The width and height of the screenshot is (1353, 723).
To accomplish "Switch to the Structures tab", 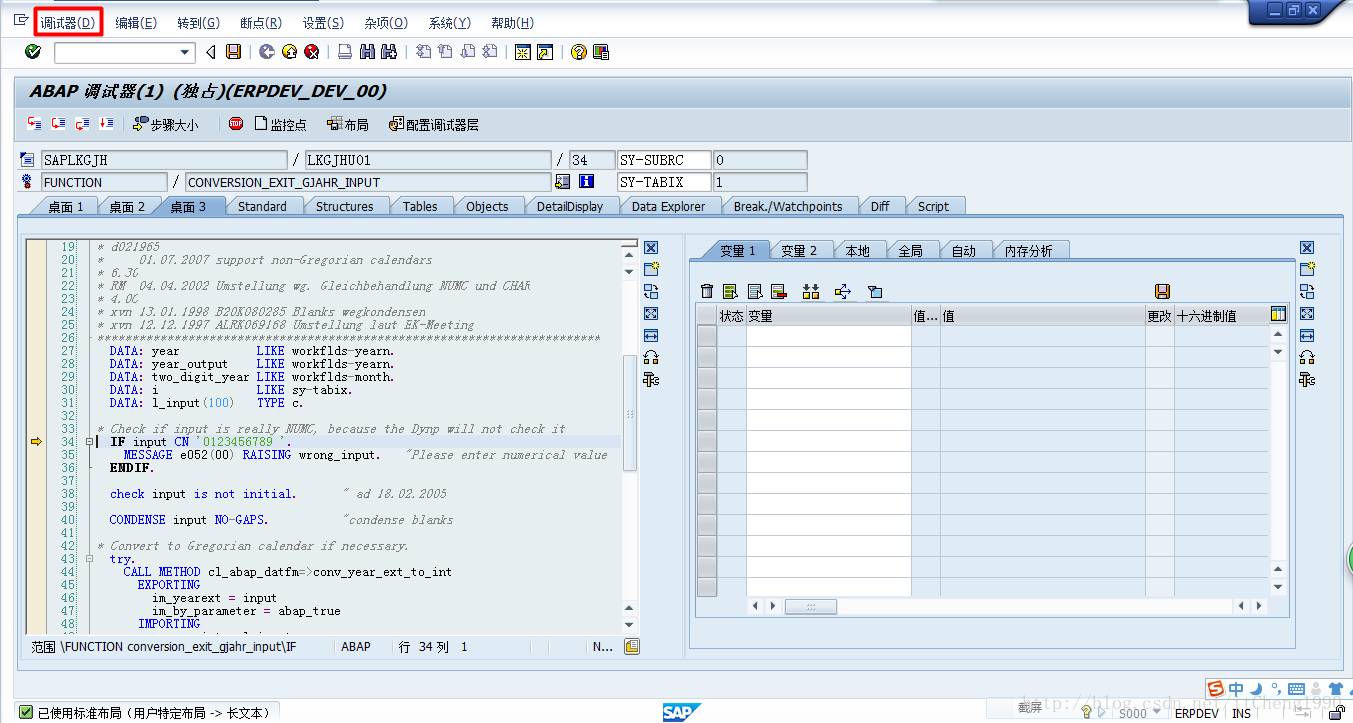I will tap(344, 206).
